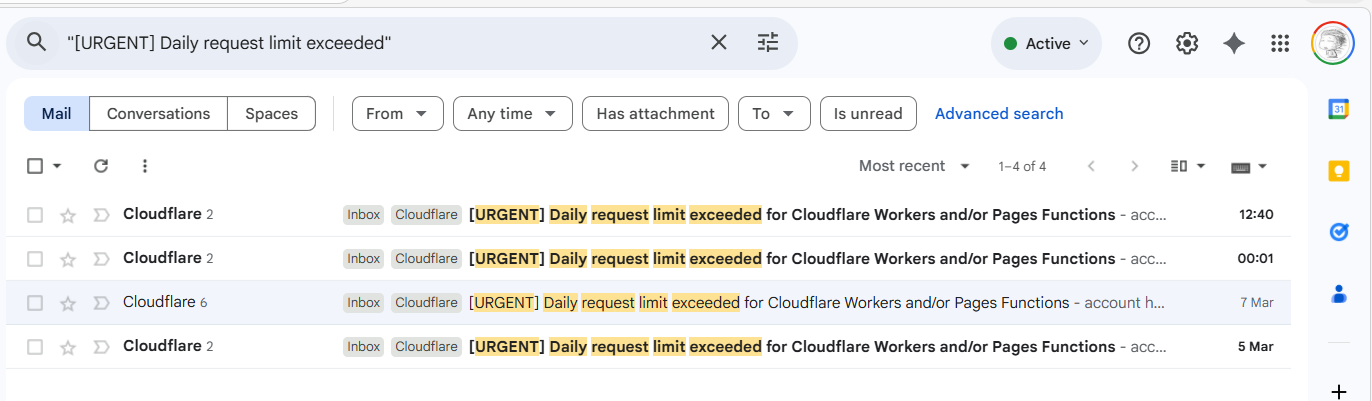Clear the search query with the X icon
Screen dimensions: 1372x401
point(719,42)
